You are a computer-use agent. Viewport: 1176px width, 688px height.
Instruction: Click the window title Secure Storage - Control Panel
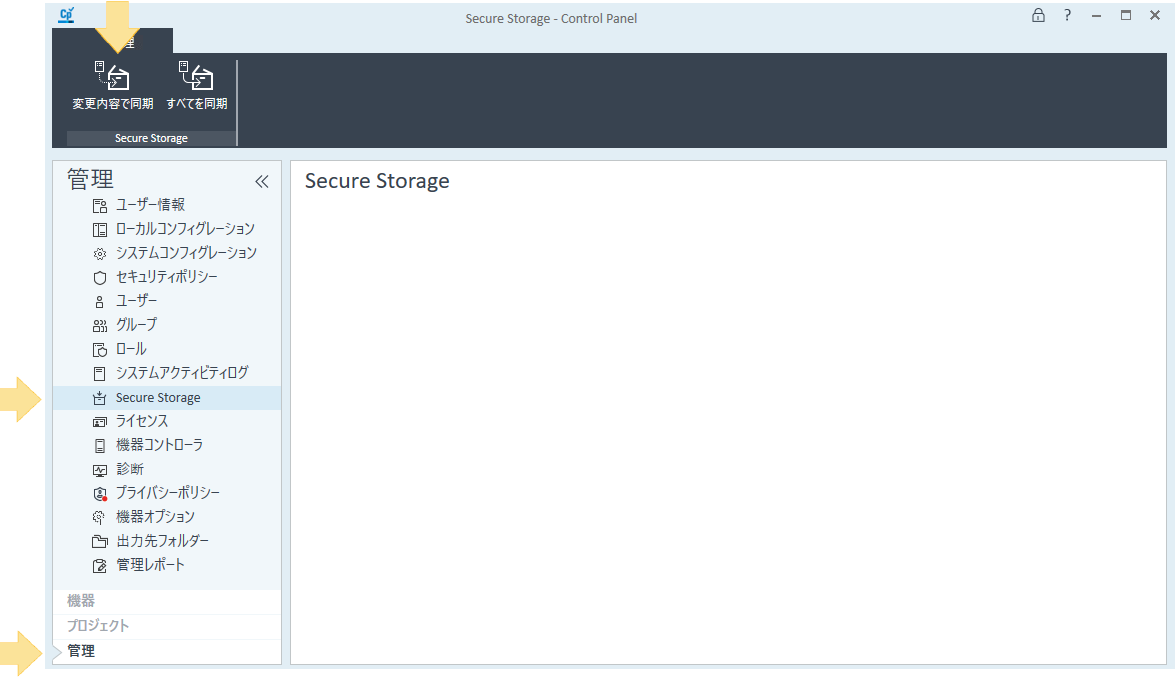[x=551, y=19]
